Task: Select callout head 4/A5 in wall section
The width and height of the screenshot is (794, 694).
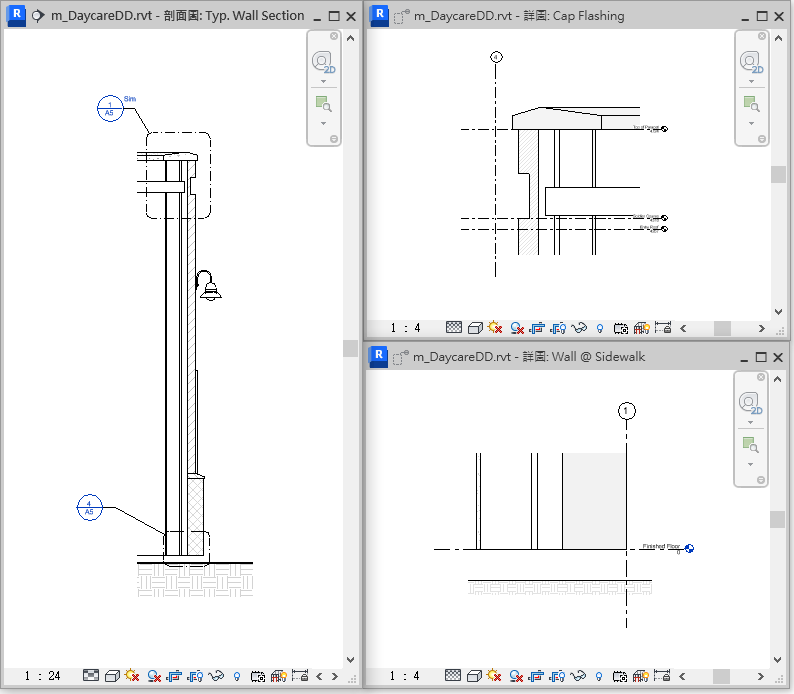Action: tap(89, 507)
